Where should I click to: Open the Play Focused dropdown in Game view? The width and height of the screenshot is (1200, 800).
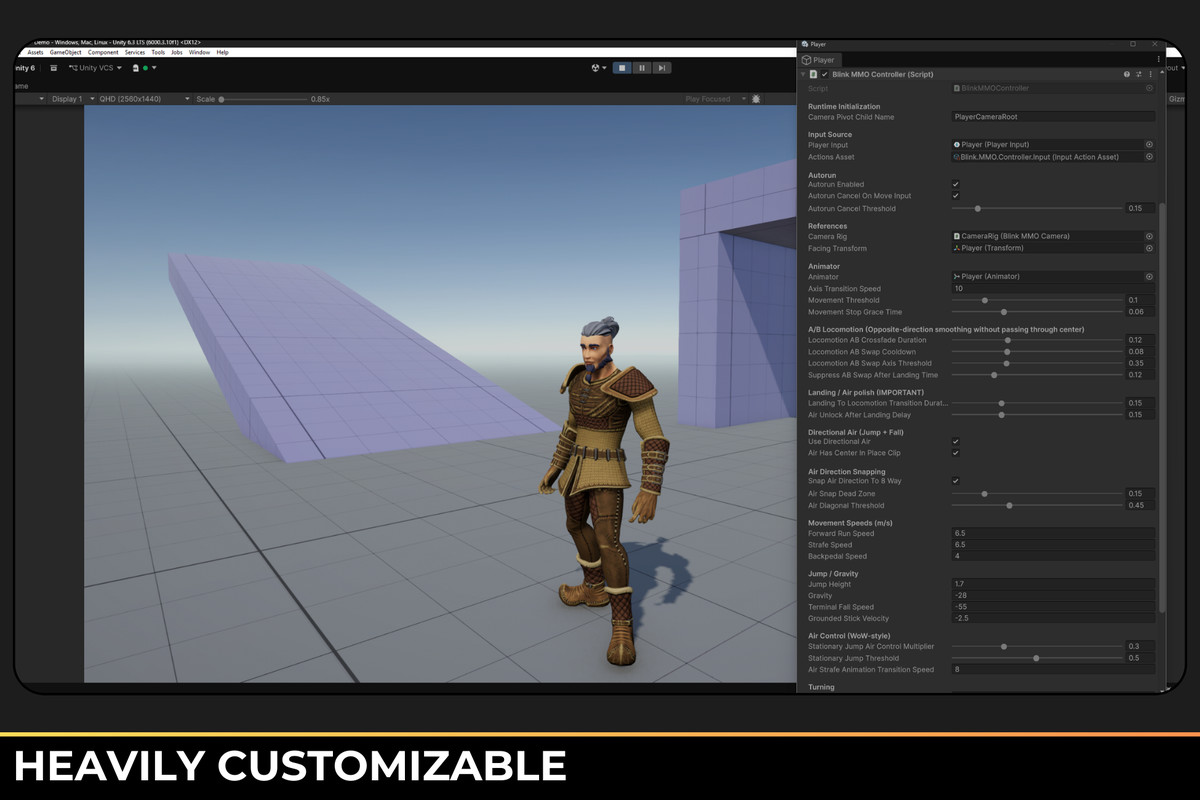[713, 99]
